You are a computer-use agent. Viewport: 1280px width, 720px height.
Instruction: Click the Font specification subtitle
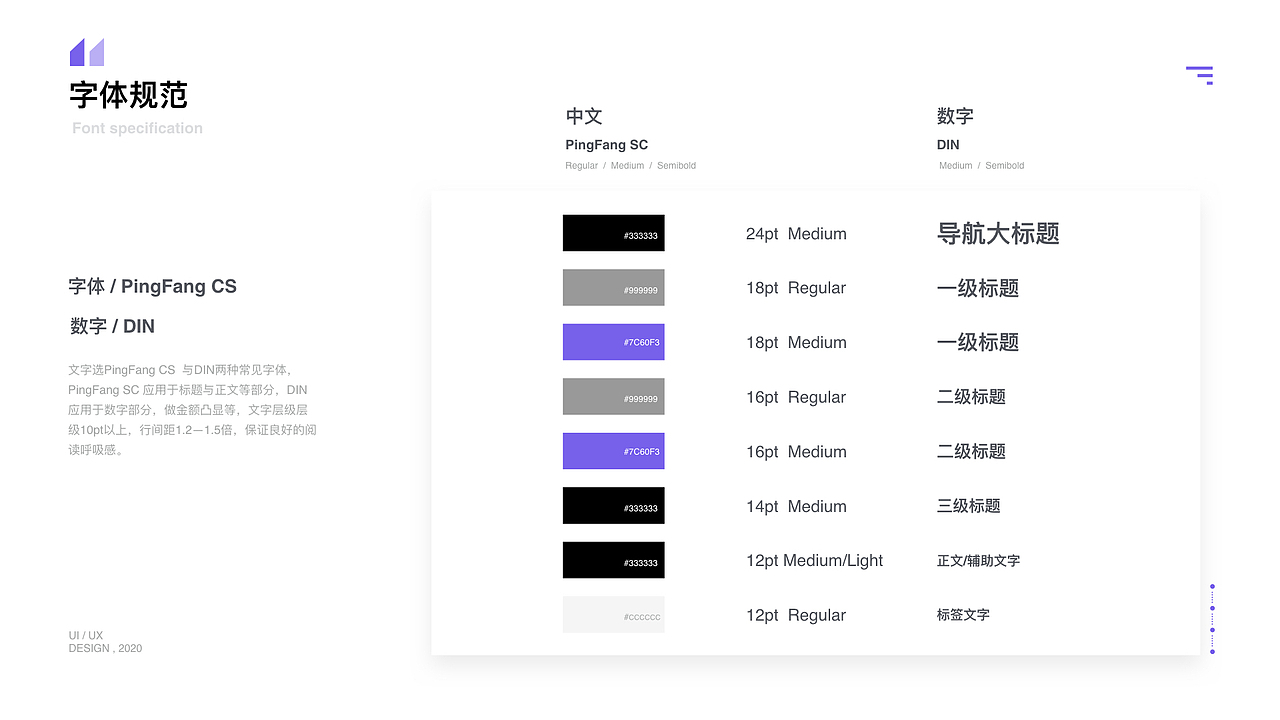click(136, 128)
